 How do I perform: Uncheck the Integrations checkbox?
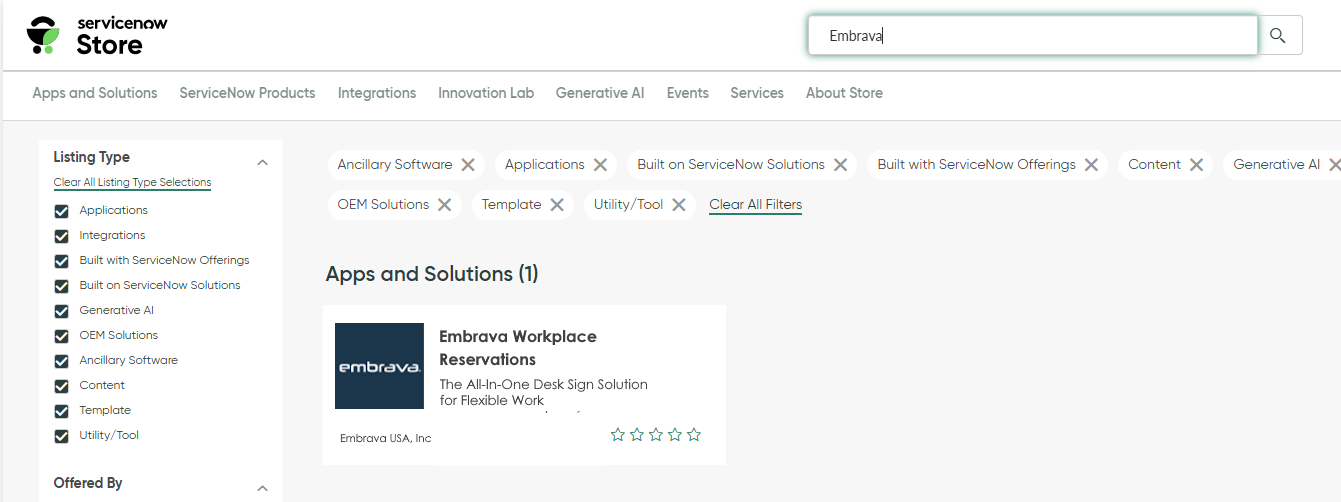pos(62,236)
